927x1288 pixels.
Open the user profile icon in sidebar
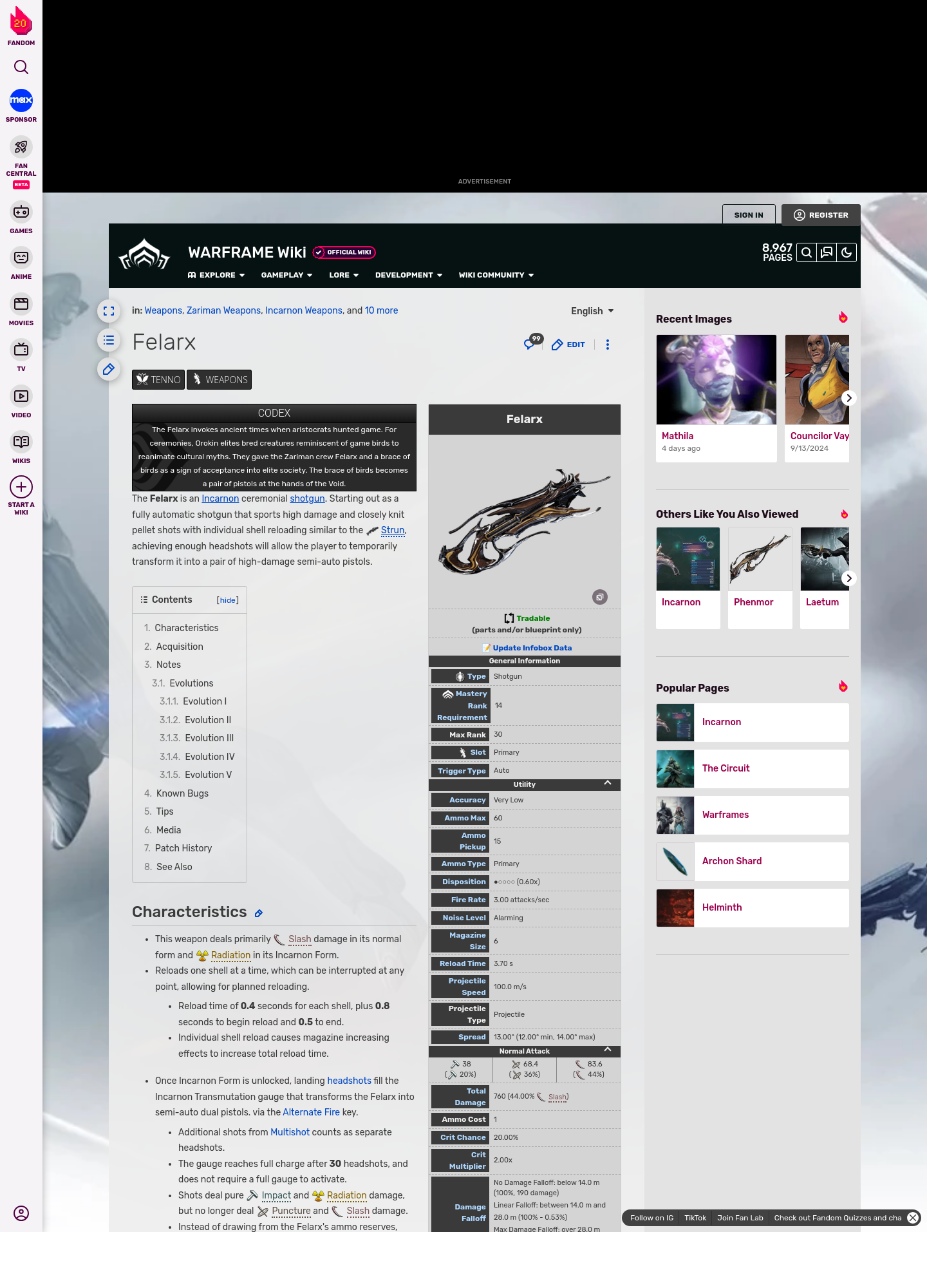coord(21,1213)
